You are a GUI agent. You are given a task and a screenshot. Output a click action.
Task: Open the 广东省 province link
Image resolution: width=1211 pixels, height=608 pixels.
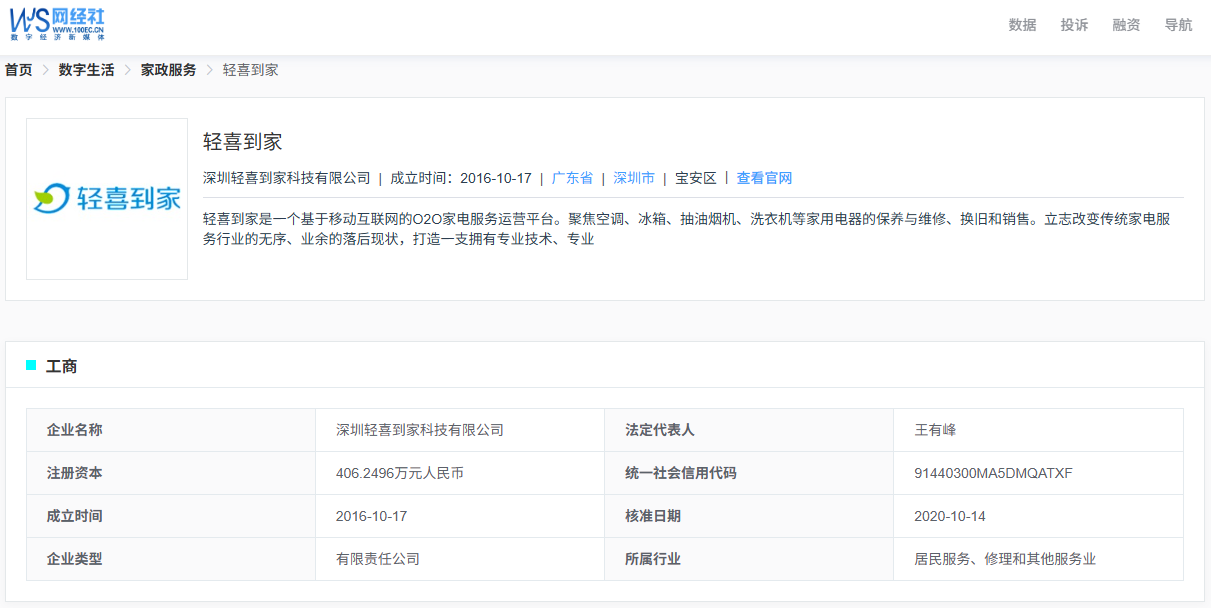(x=572, y=178)
